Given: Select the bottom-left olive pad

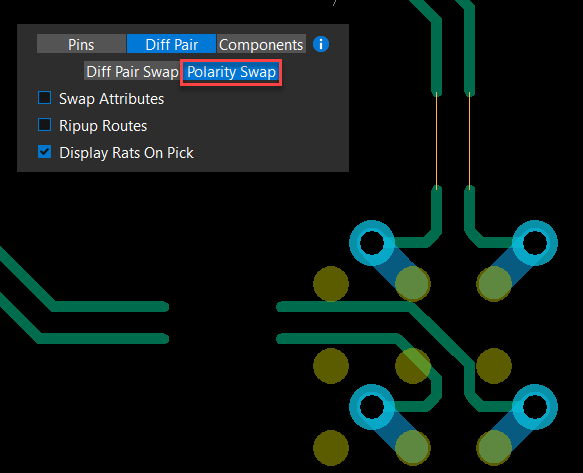Looking at the screenshot, I should click(331, 448).
